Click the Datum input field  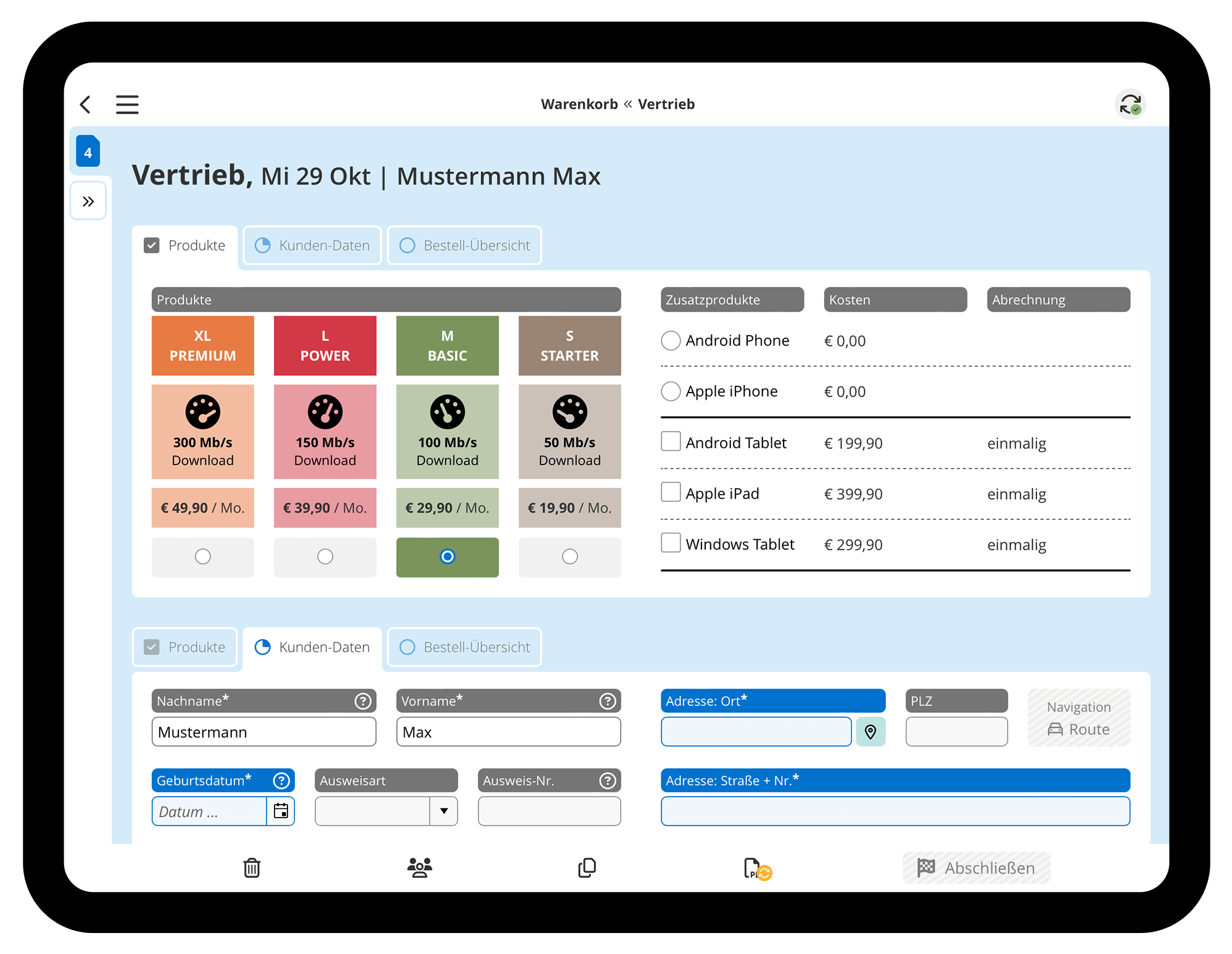pos(210,811)
